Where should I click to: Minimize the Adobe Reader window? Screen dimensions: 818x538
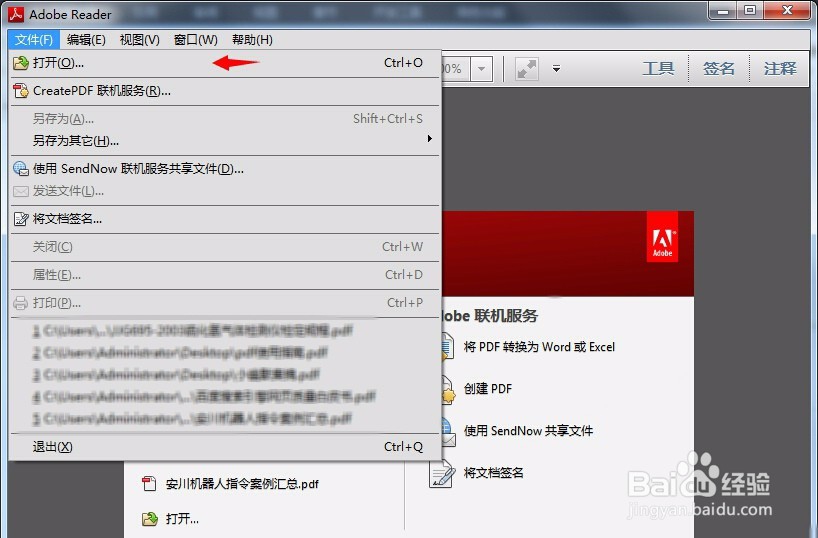tap(723, 11)
